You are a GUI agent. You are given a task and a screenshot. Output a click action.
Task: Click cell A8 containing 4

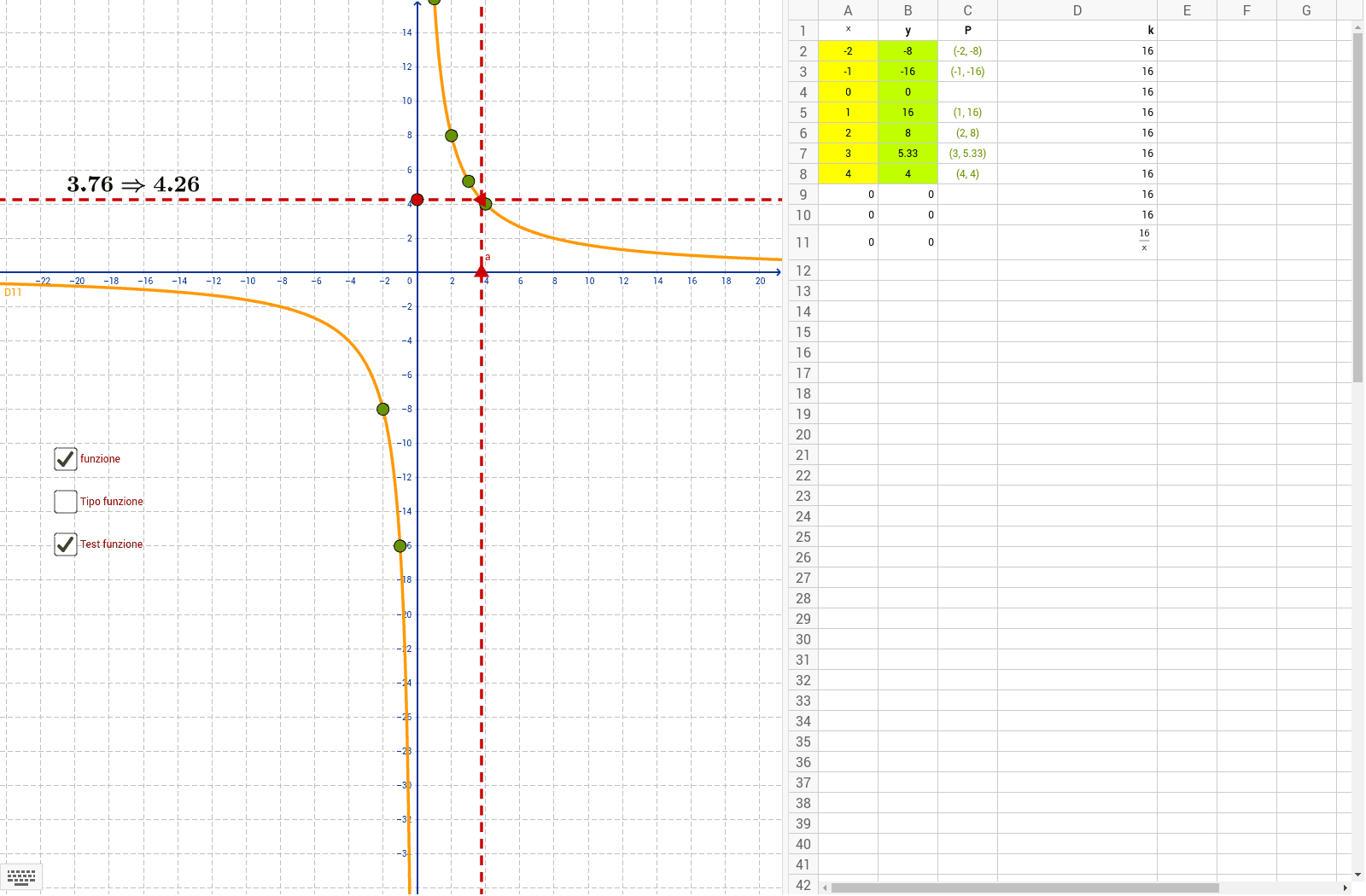click(848, 174)
